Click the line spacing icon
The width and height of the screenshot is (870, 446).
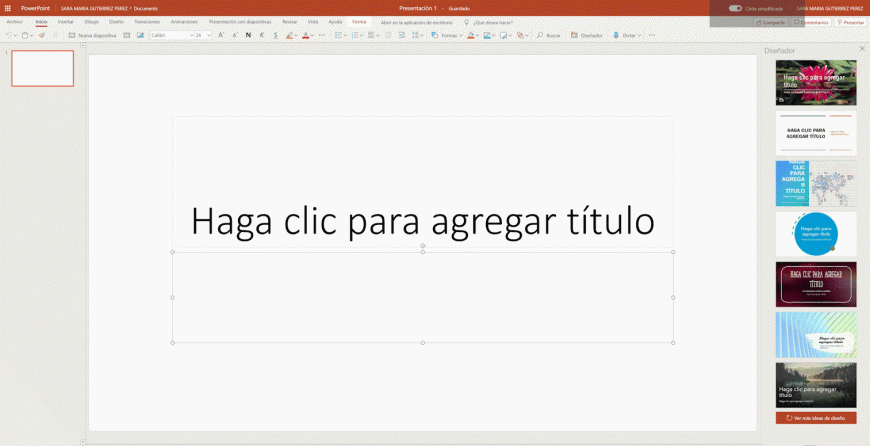pyautogui.click(x=415, y=36)
